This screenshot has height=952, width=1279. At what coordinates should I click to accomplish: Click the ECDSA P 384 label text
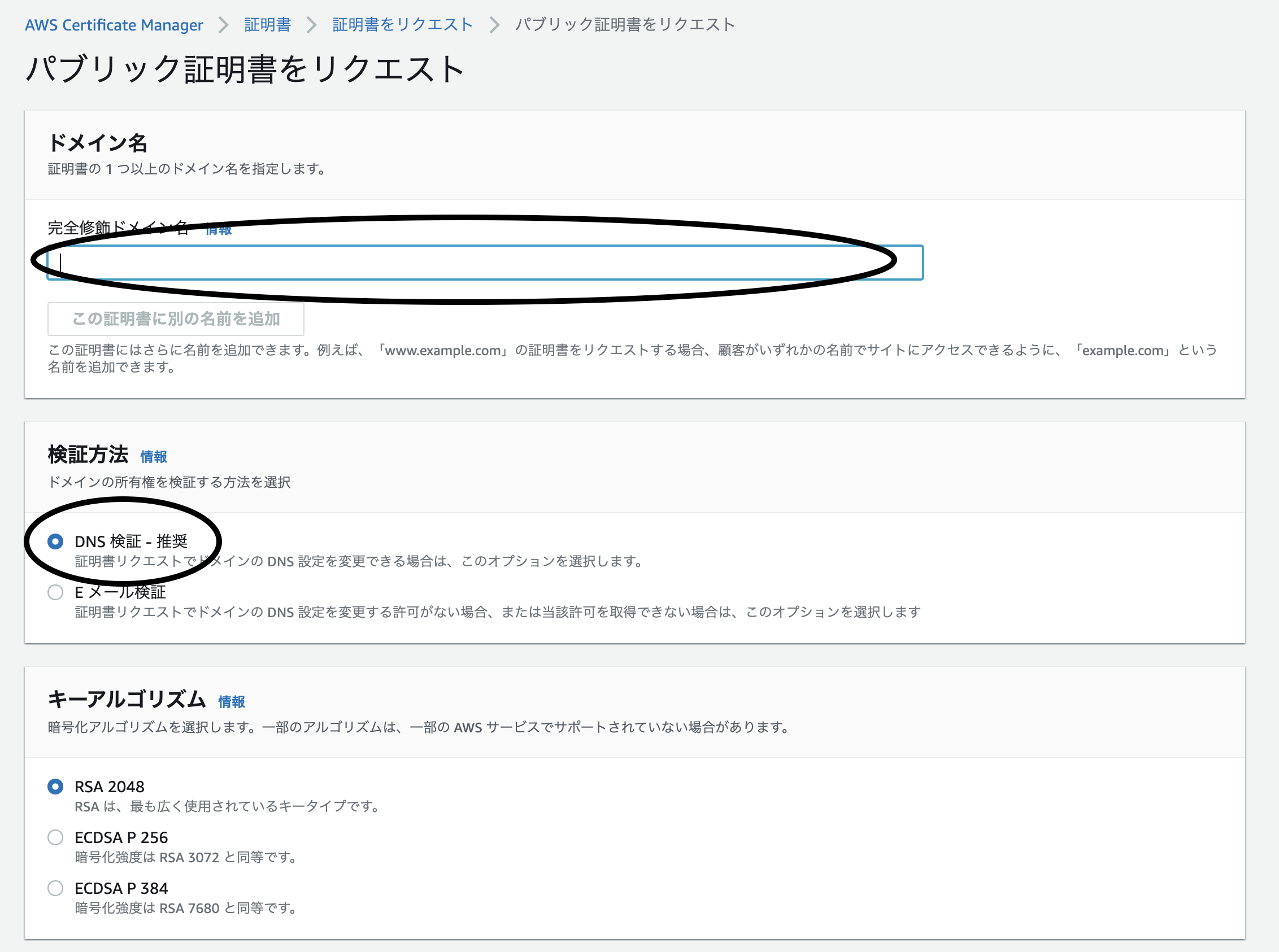pos(121,888)
